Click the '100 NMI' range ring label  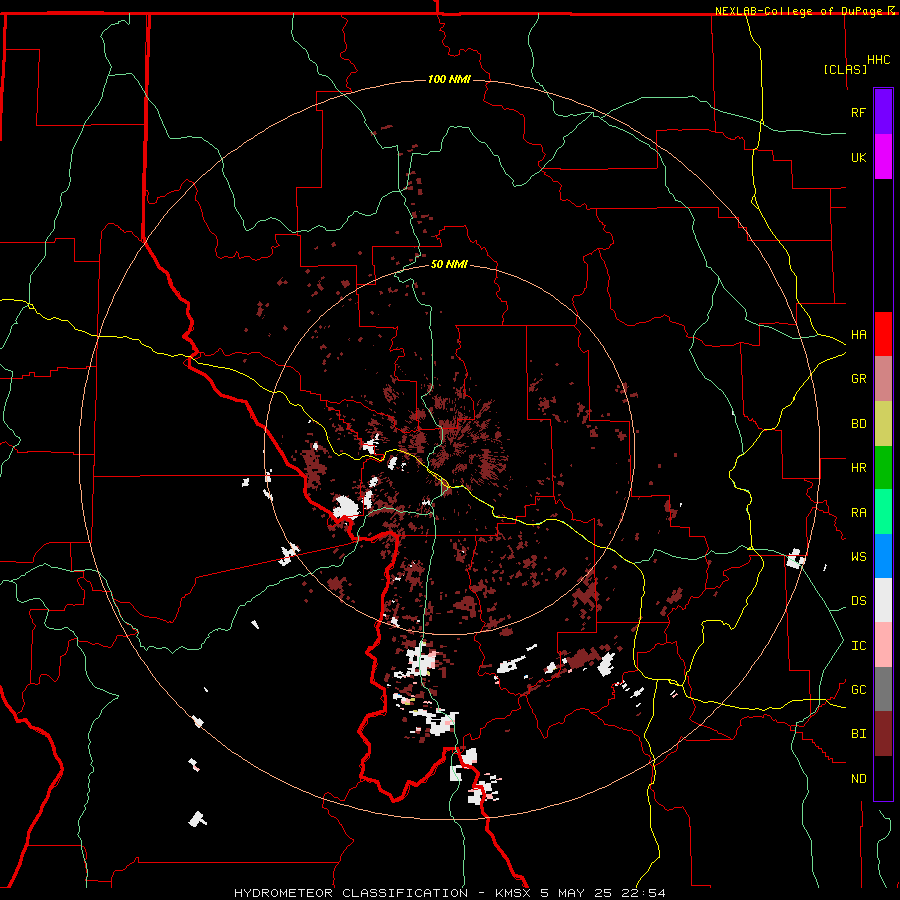click(449, 79)
